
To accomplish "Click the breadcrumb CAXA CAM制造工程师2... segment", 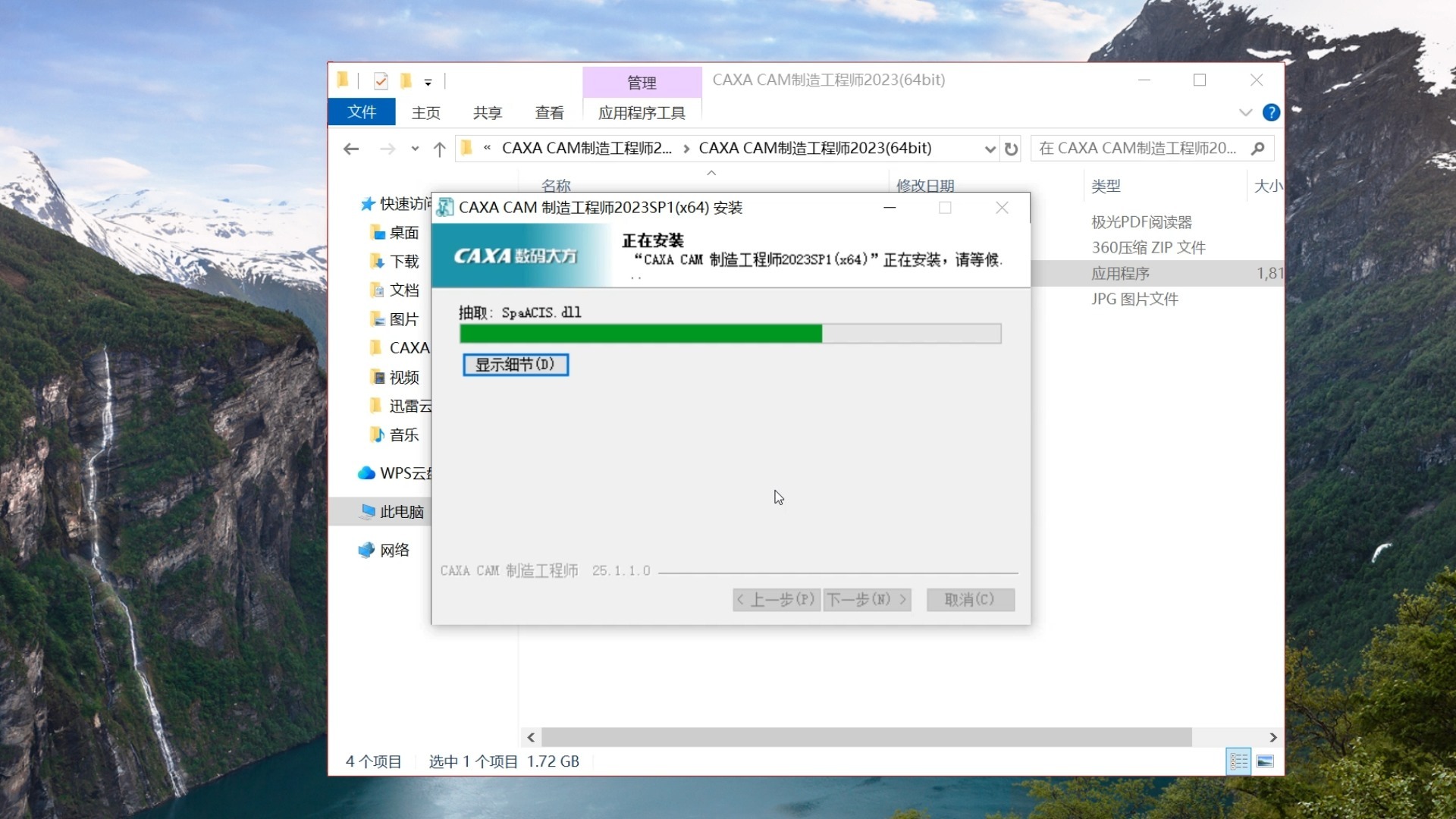I will [587, 149].
